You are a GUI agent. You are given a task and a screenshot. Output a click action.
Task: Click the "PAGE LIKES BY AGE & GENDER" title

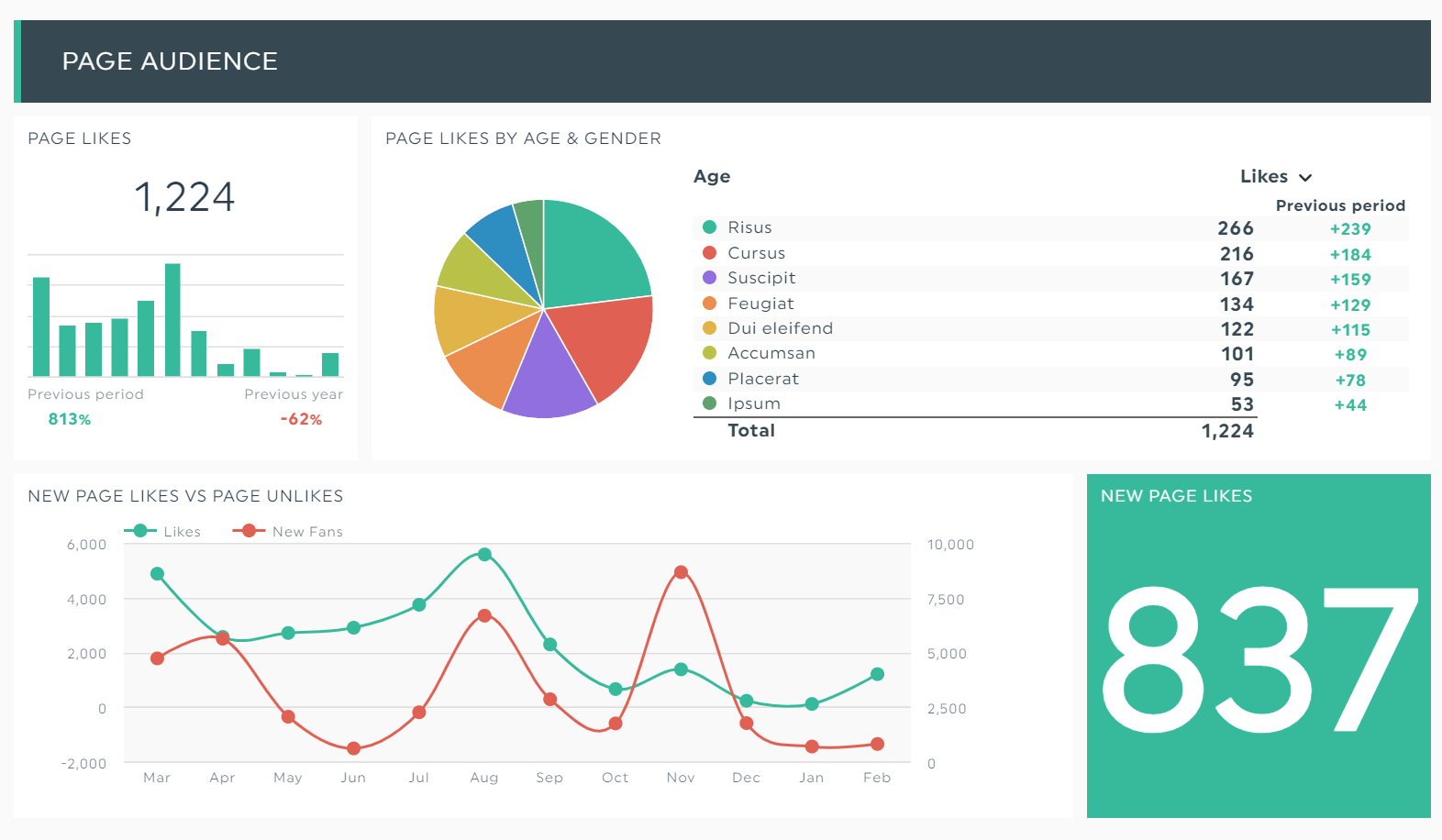[523, 138]
